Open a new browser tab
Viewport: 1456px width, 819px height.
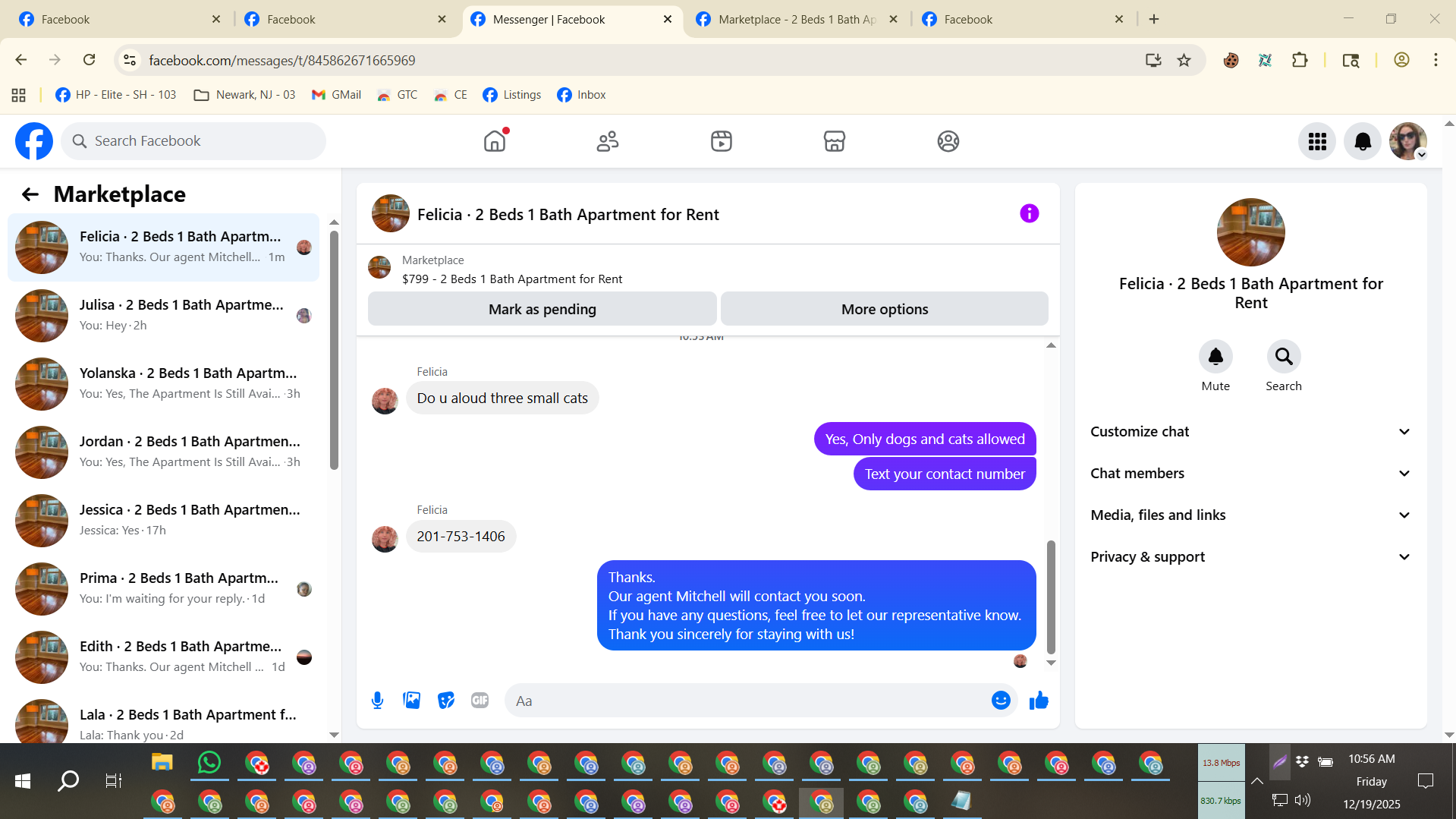1154,20
